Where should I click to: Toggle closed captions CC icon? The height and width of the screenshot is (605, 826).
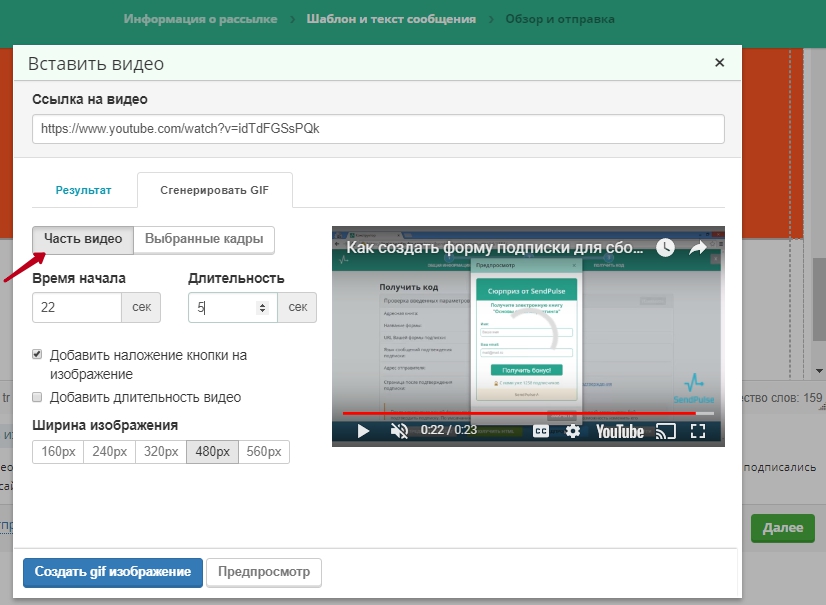point(540,431)
